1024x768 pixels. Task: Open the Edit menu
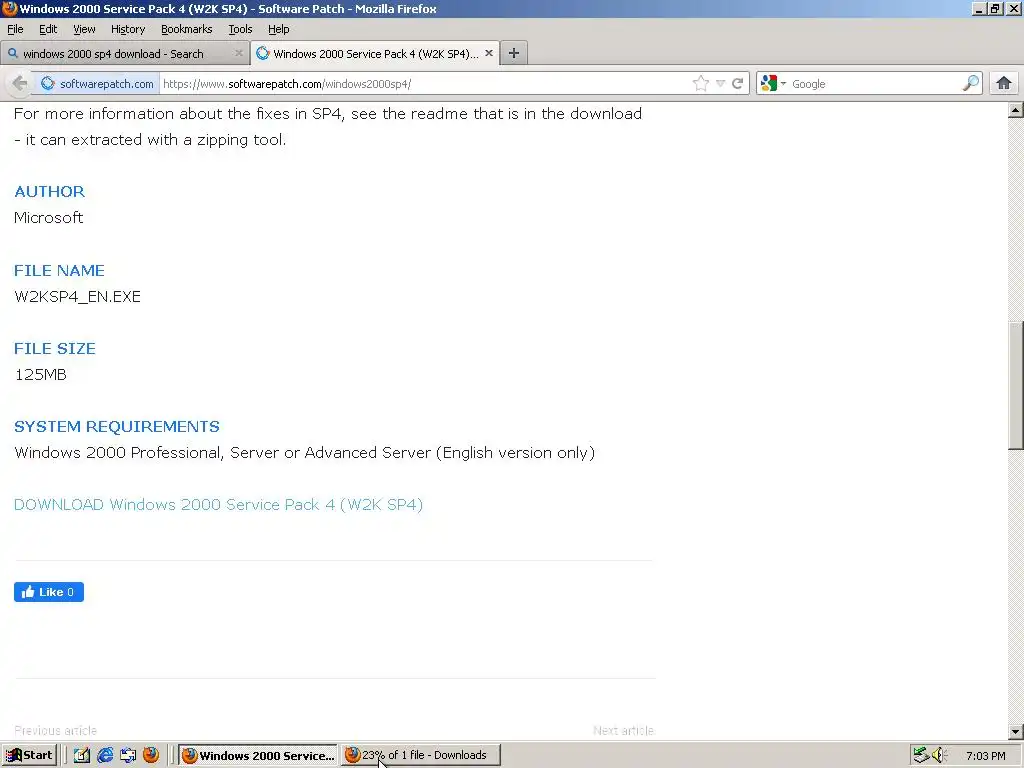click(x=48, y=29)
